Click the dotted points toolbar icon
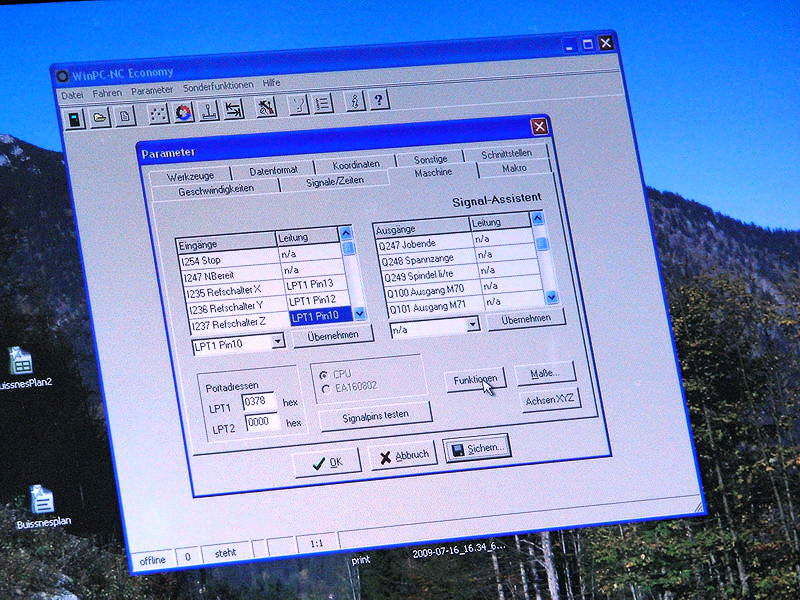 pos(159,114)
